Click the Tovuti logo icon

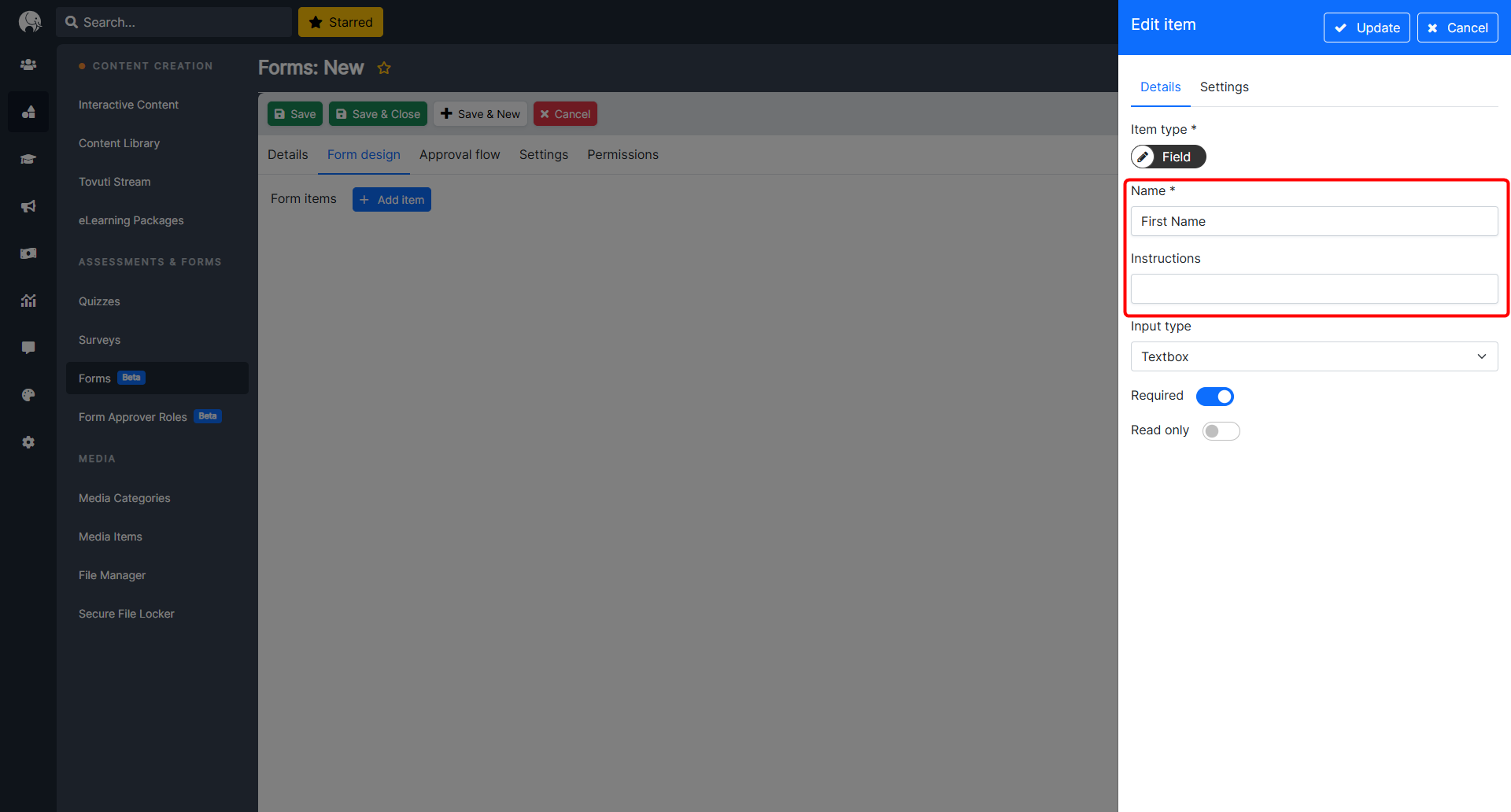tap(29, 21)
